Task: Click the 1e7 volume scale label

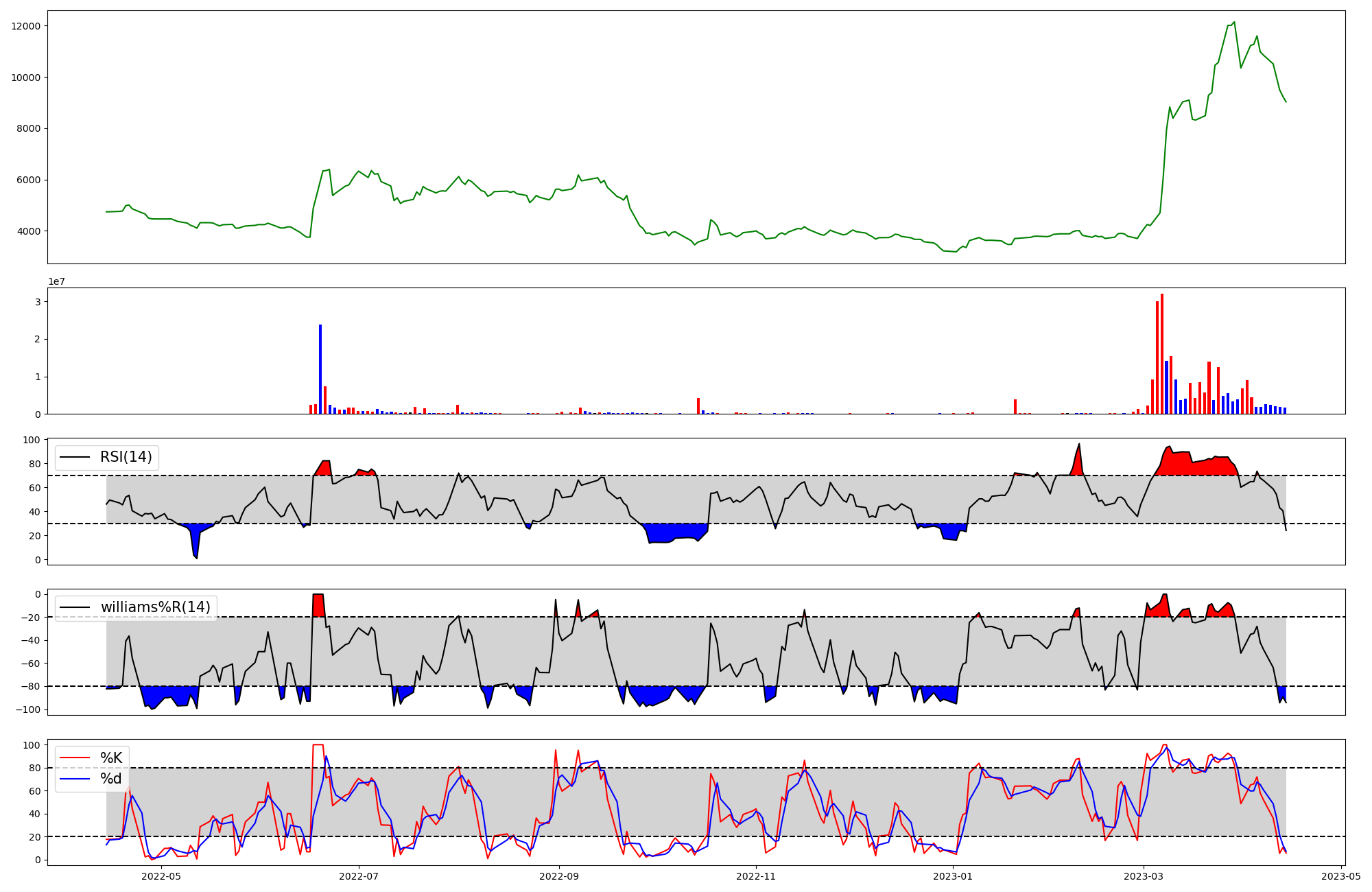Action: click(56, 281)
